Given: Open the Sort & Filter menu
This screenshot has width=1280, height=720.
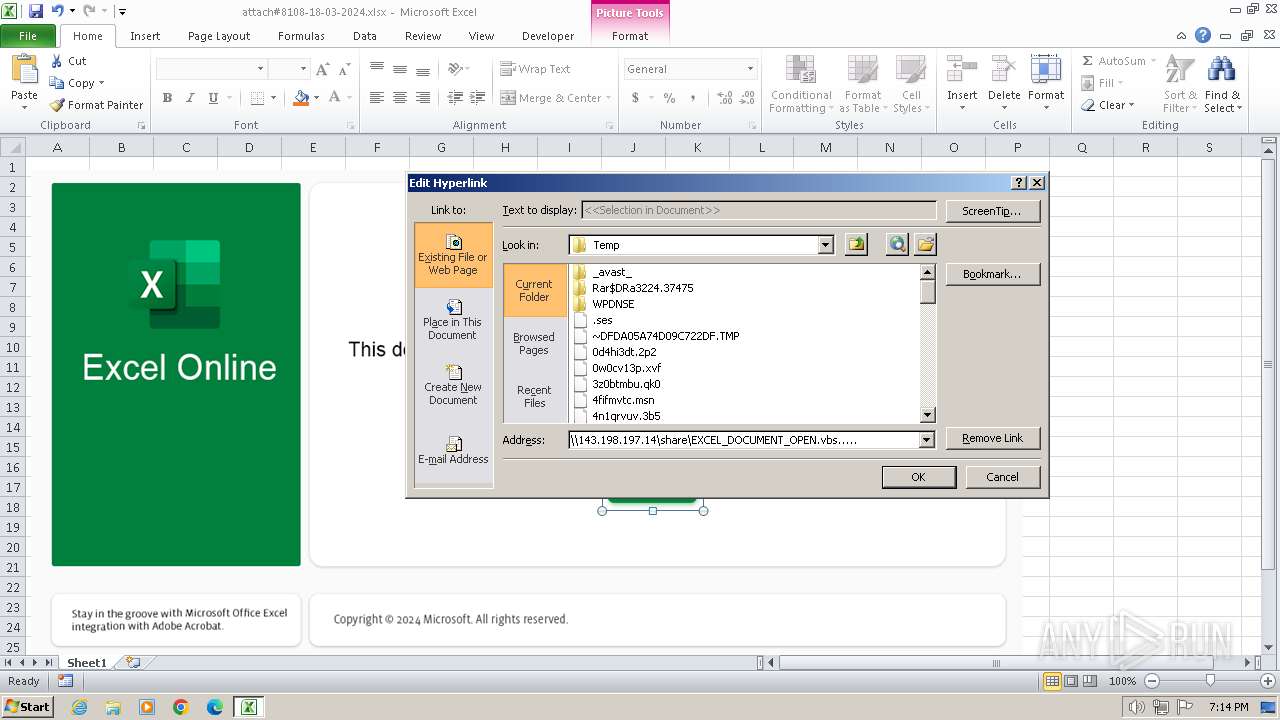Looking at the screenshot, I should tap(1180, 84).
